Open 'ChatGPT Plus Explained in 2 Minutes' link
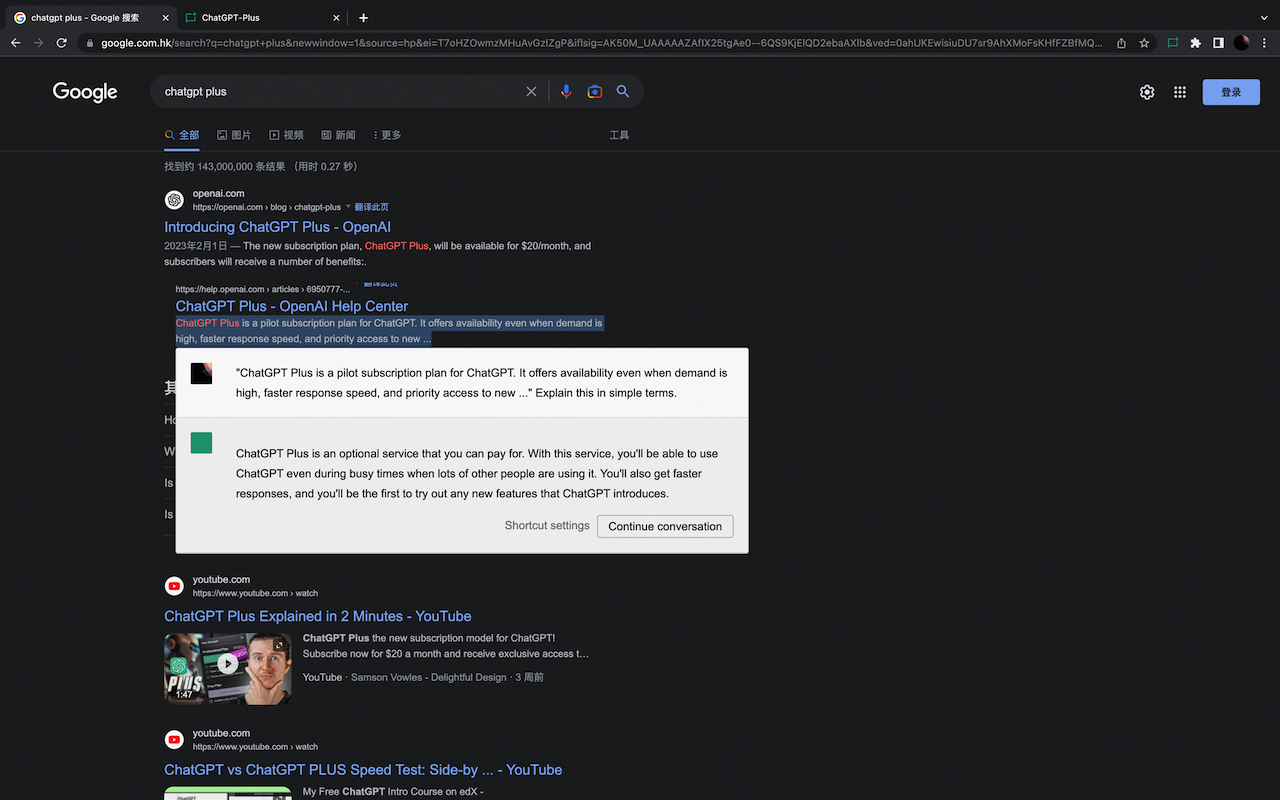 point(318,616)
